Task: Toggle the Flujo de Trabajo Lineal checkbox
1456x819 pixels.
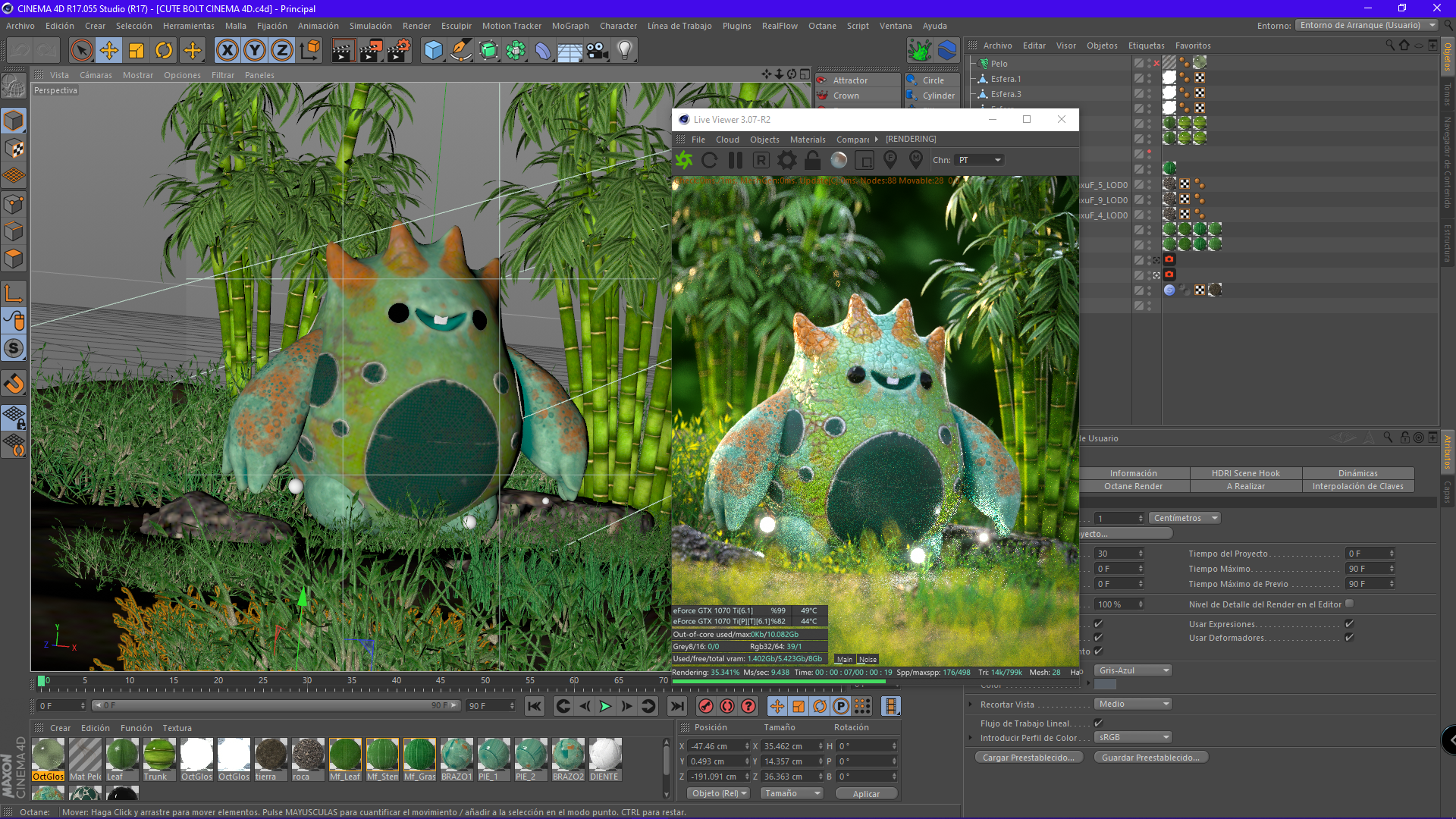Action: [1098, 723]
